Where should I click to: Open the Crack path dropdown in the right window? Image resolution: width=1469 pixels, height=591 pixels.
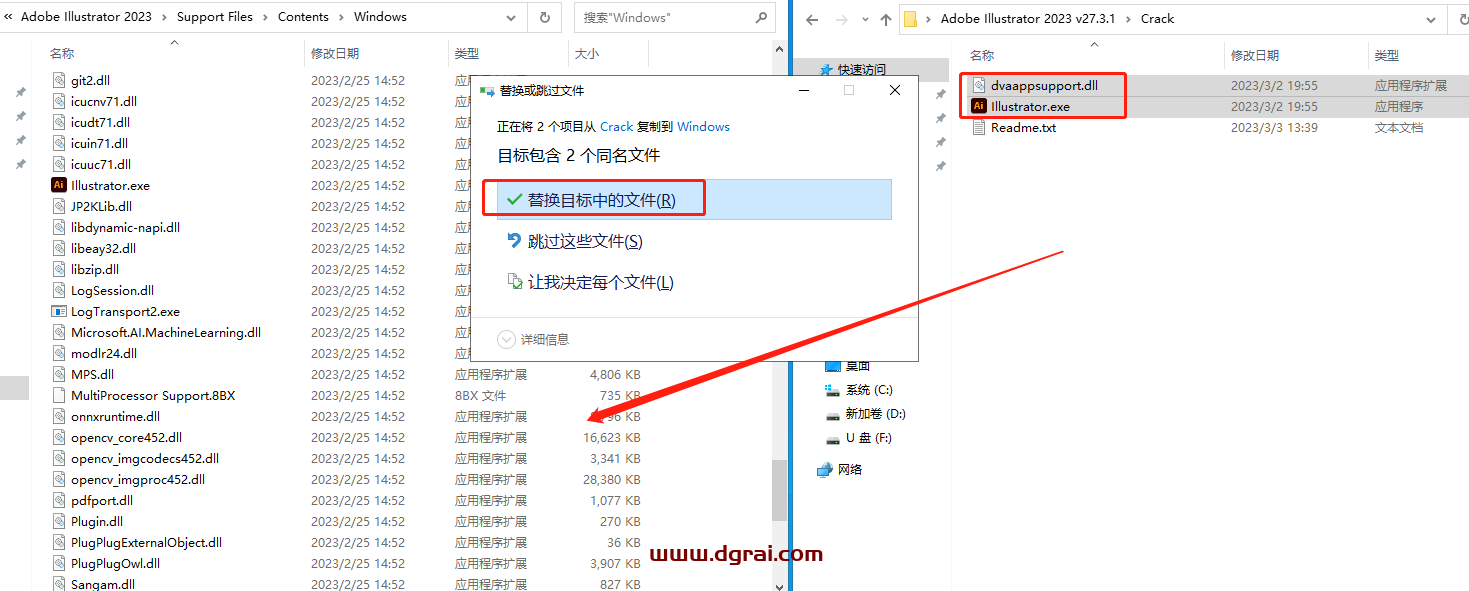1432,17
